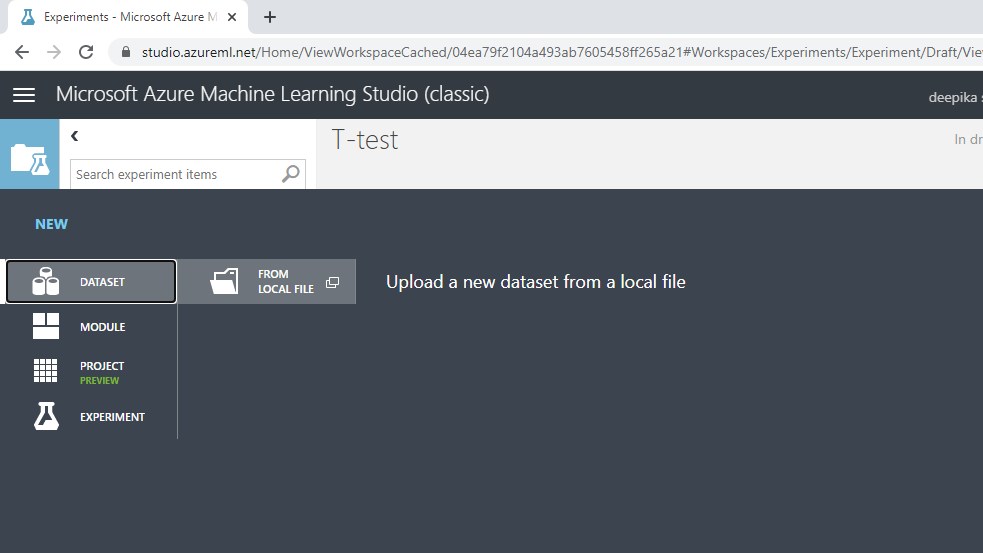
Task: Open a new browser tab
Action: tap(270, 17)
